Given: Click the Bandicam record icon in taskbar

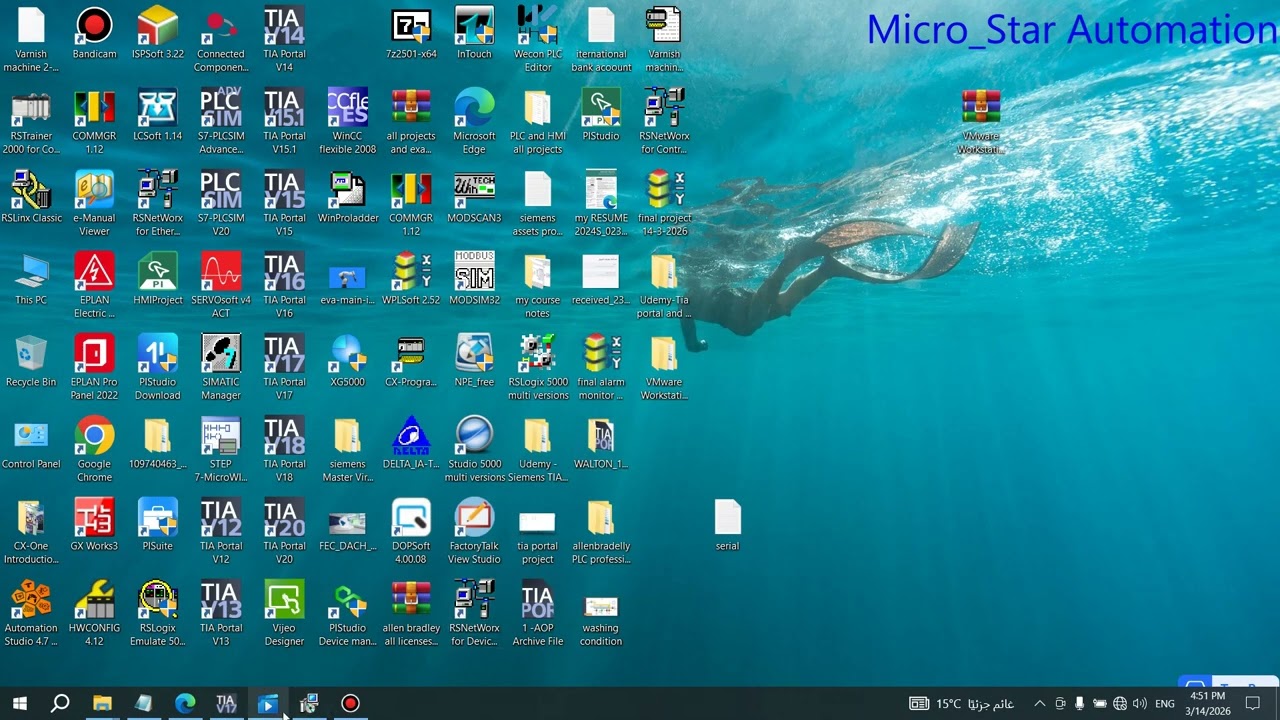Looking at the screenshot, I should tap(350, 704).
